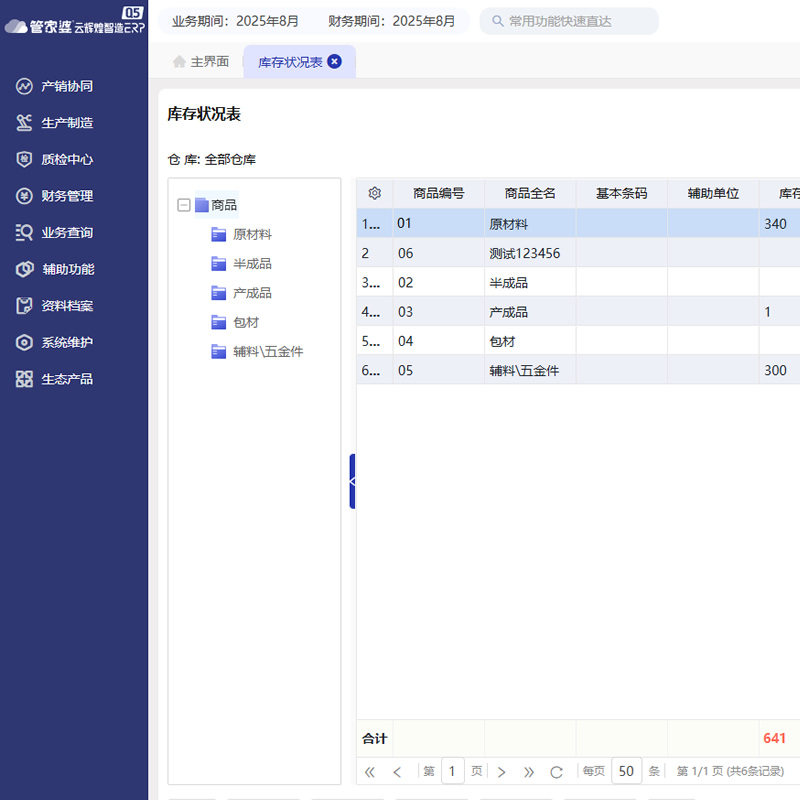Click the page number input field
800x800 pixels.
click(453, 771)
